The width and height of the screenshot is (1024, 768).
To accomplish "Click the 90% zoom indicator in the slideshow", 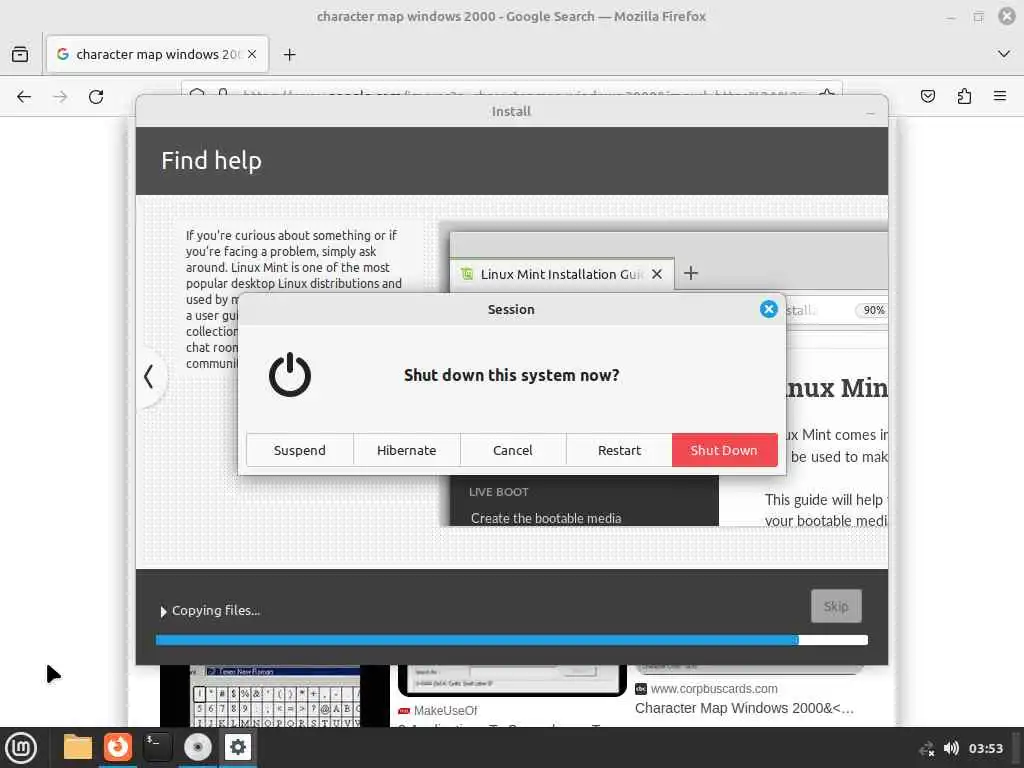I will click(873, 310).
